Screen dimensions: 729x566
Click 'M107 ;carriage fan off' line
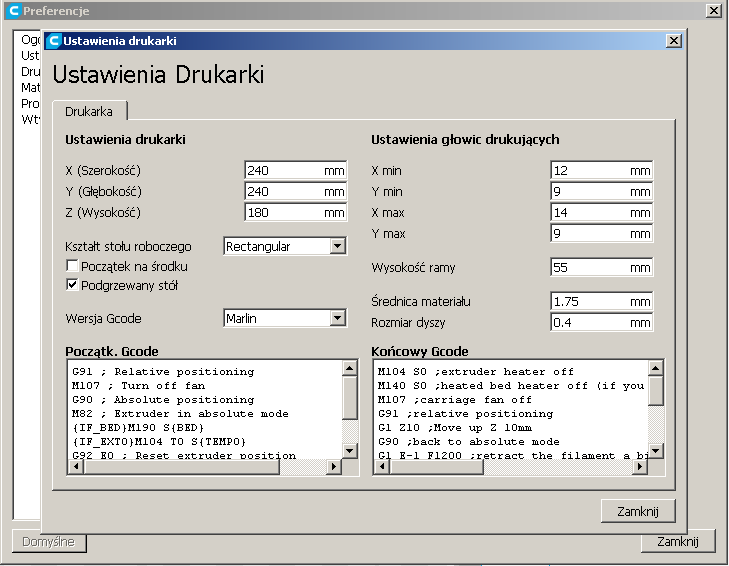tap(455, 400)
